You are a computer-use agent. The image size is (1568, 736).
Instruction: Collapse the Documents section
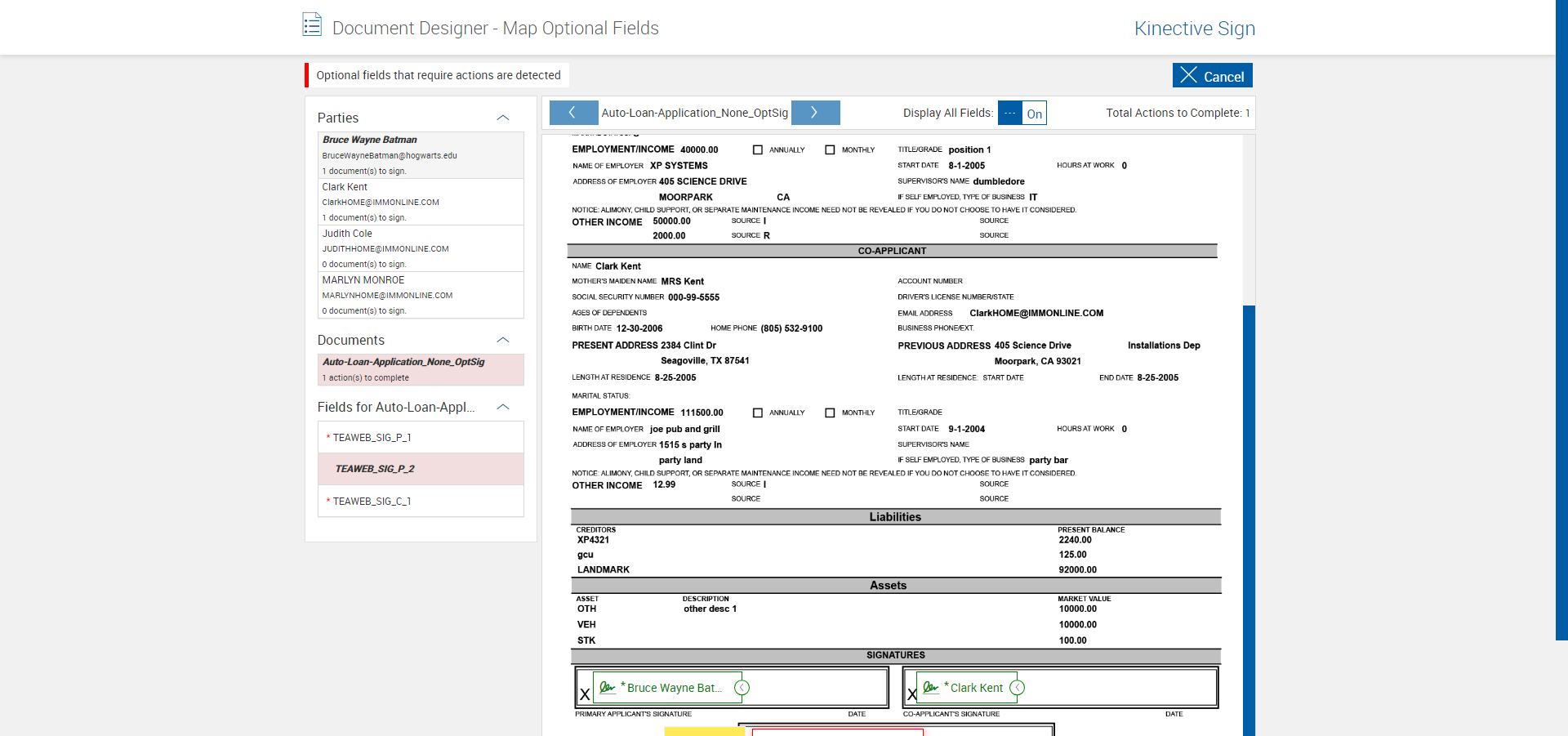pos(503,340)
